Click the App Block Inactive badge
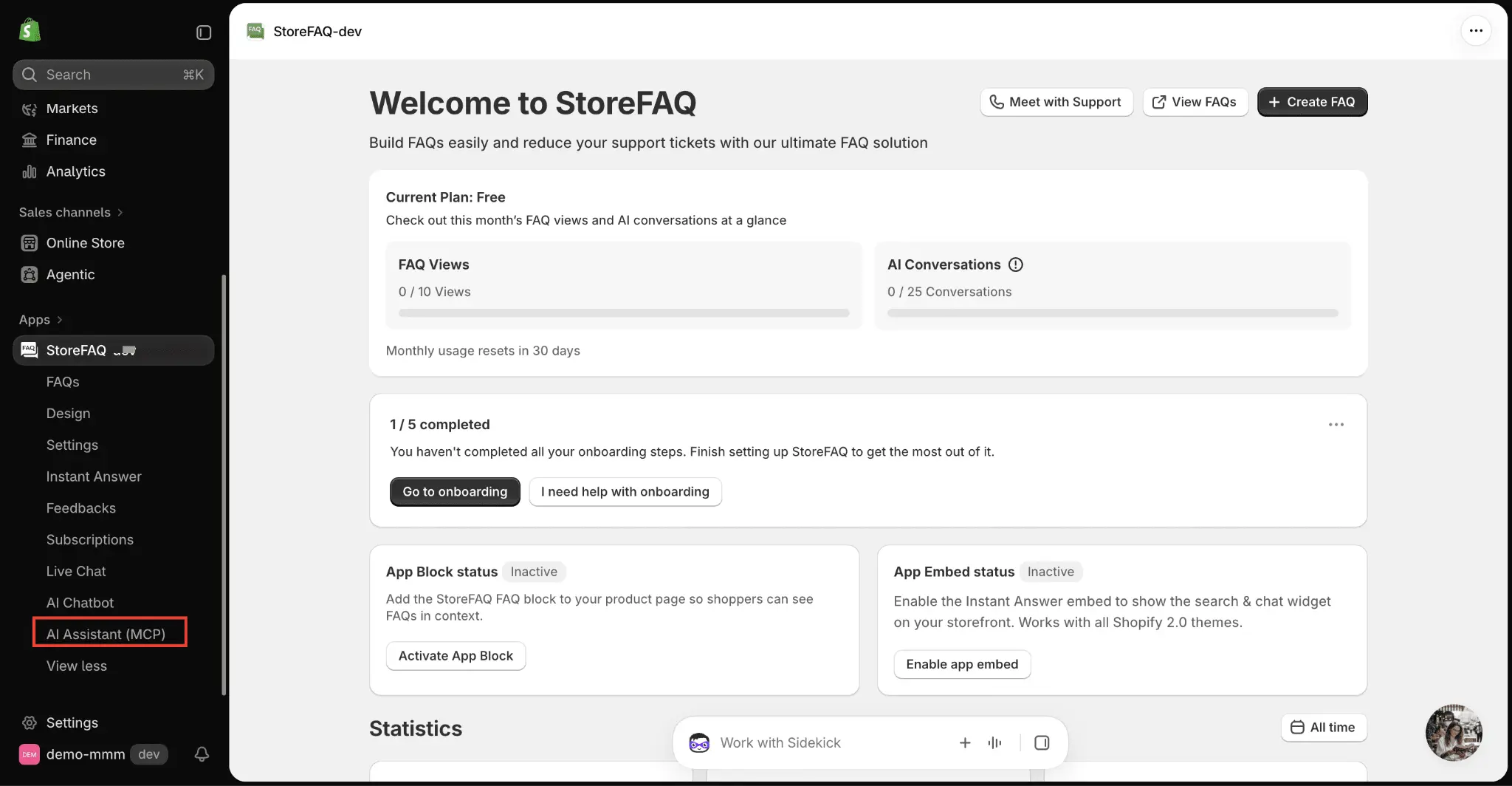The height and width of the screenshot is (786, 1512). (x=534, y=572)
